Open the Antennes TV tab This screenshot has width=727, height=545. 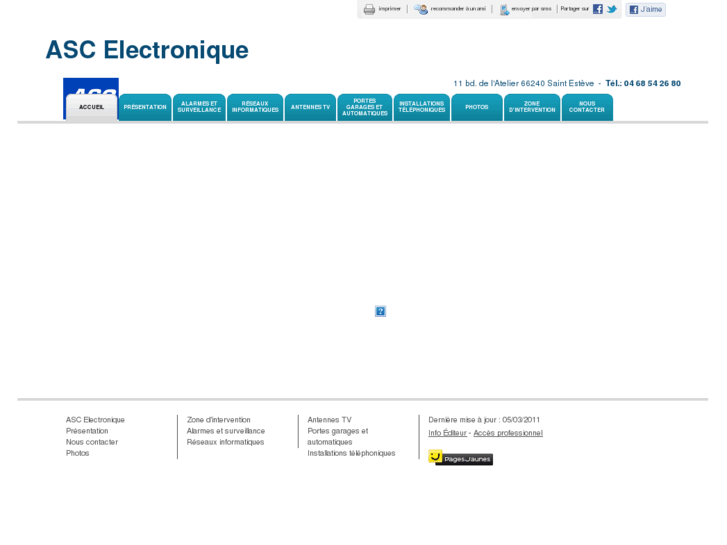click(x=310, y=107)
